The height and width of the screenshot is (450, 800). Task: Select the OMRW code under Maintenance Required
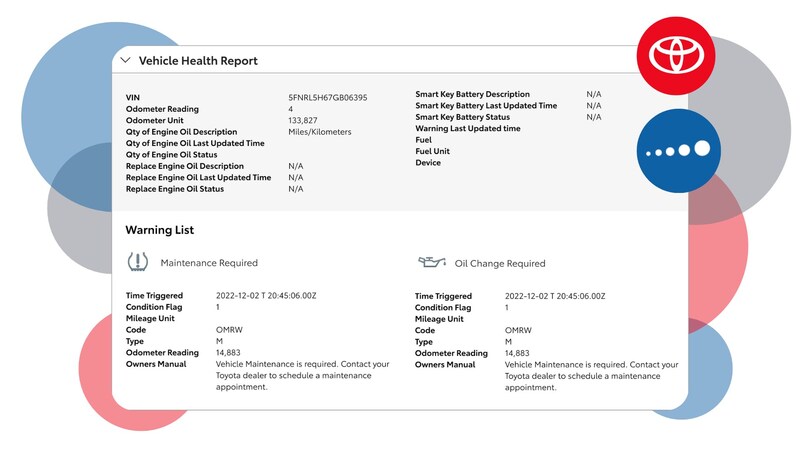[x=228, y=330]
